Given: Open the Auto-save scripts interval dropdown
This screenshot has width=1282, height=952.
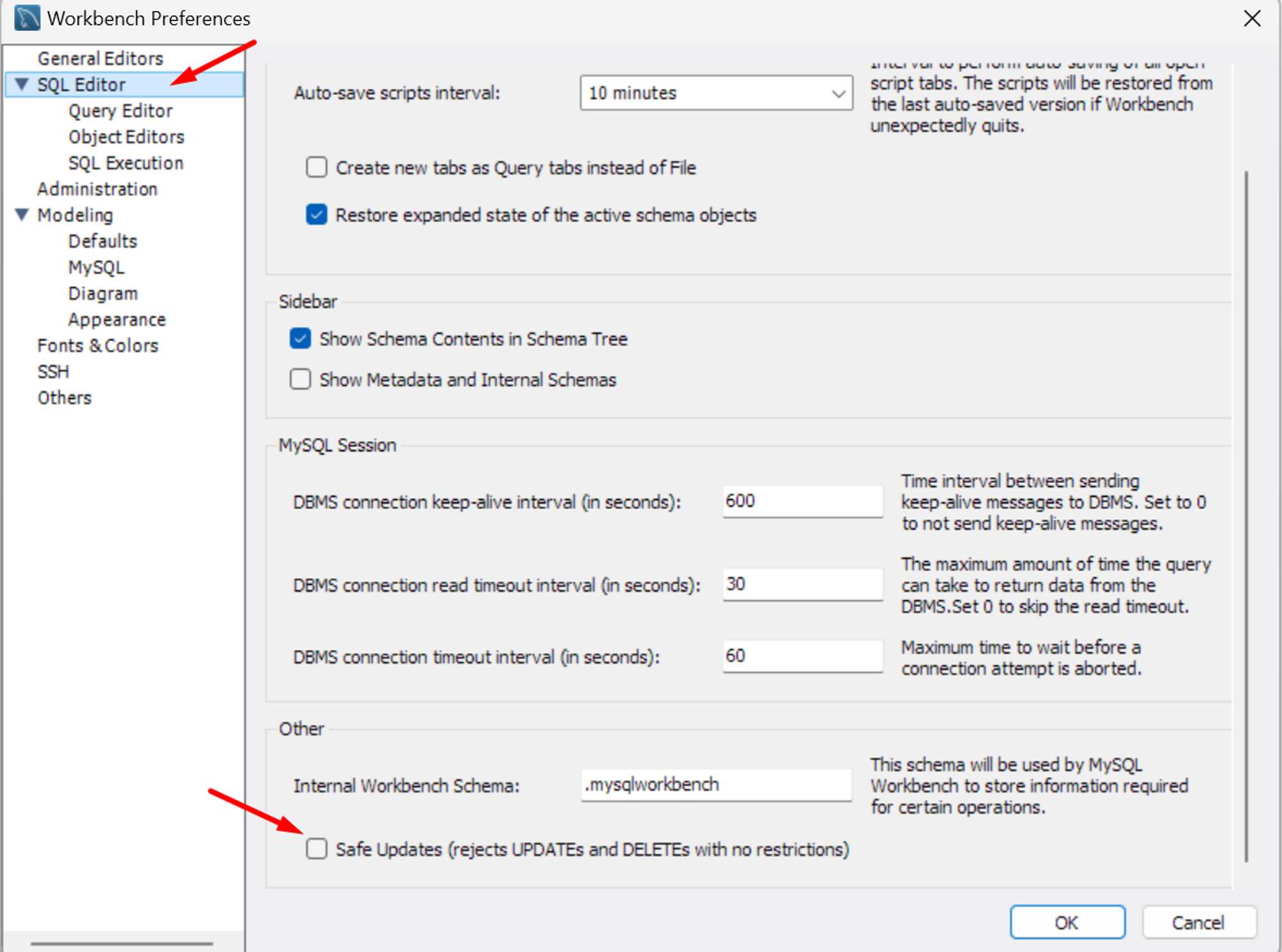Looking at the screenshot, I should [716, 94].
